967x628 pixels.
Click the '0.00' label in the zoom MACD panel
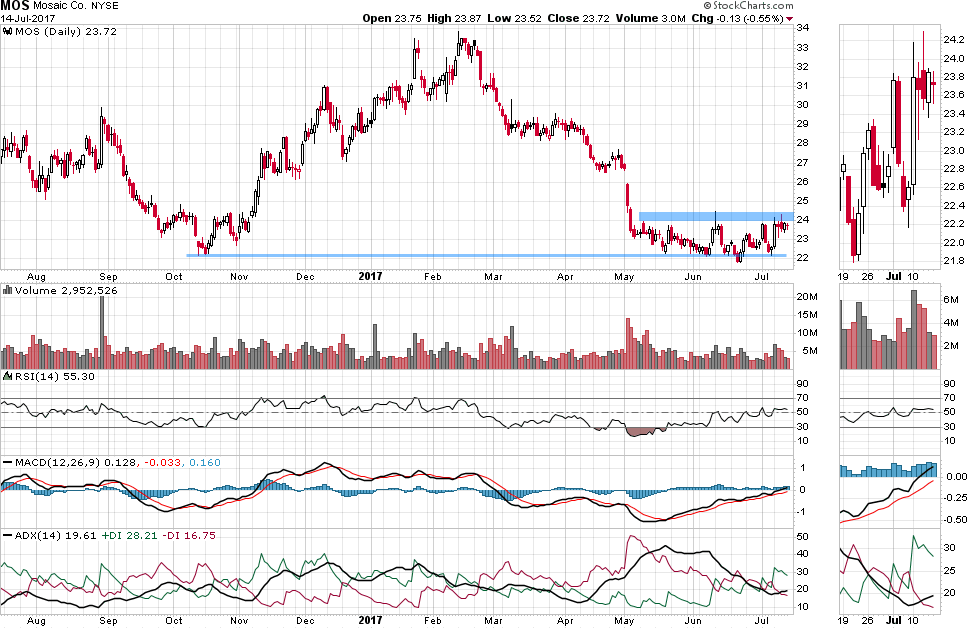[957, 476]
